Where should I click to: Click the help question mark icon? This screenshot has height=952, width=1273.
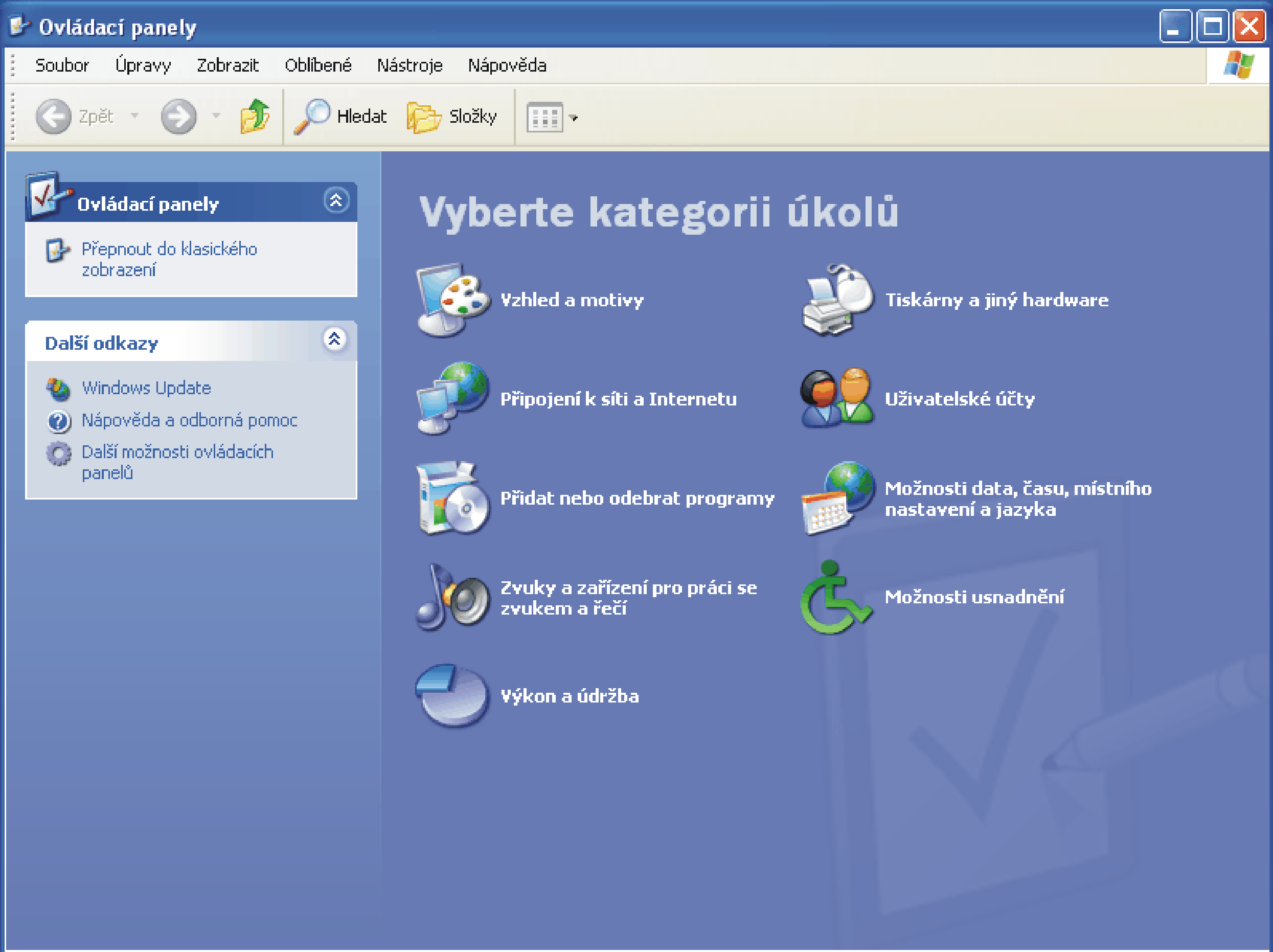59,421
